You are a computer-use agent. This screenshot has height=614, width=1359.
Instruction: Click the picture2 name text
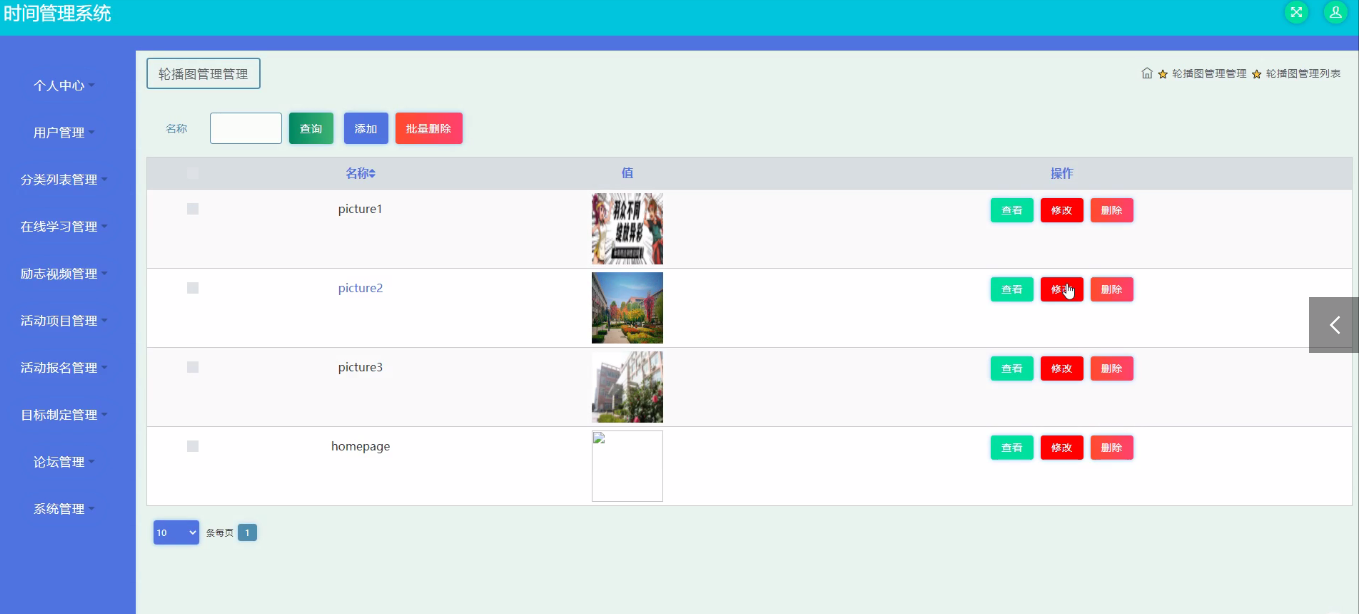(360, 288)
